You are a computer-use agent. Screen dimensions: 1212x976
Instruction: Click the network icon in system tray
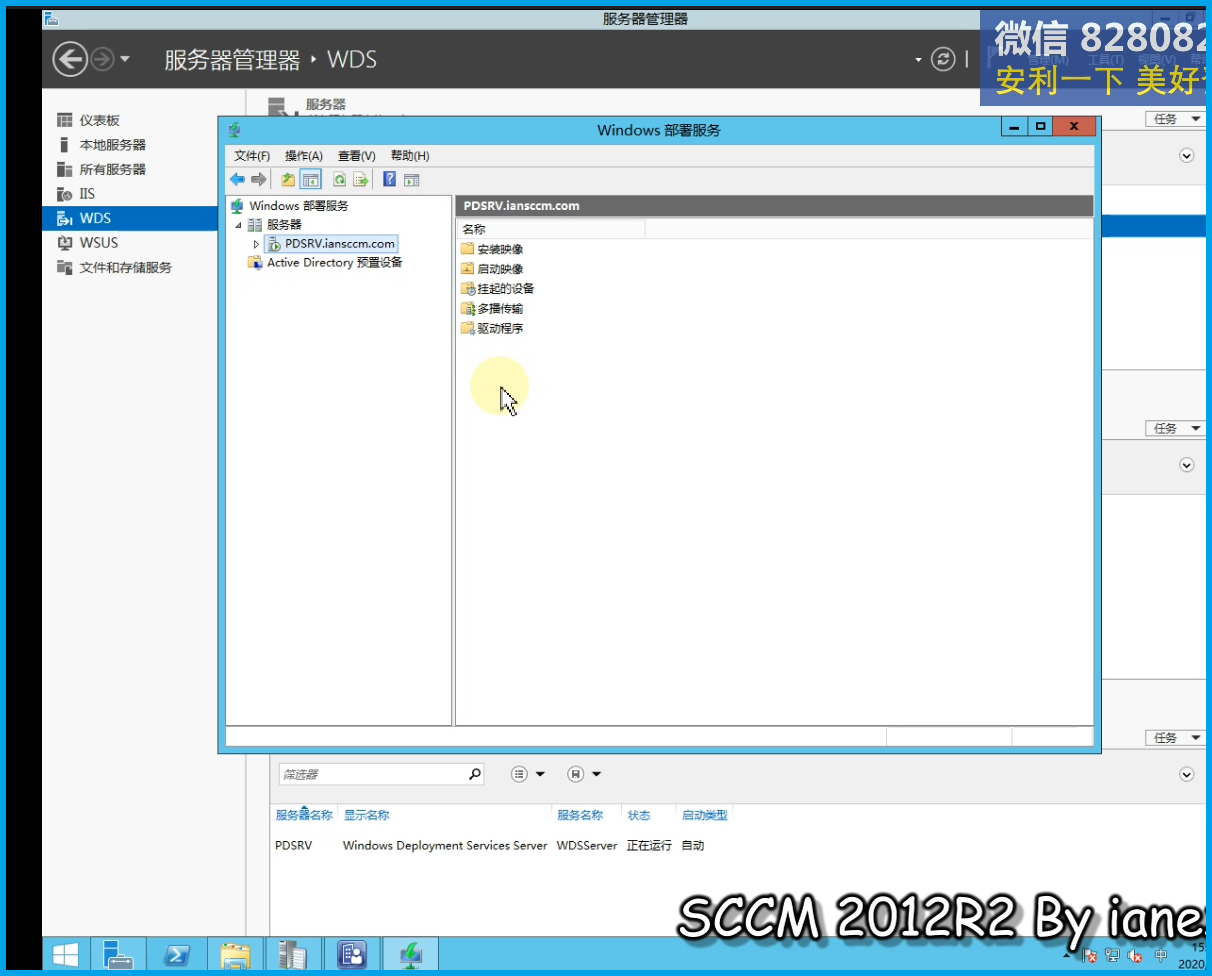coord(1113,956)
